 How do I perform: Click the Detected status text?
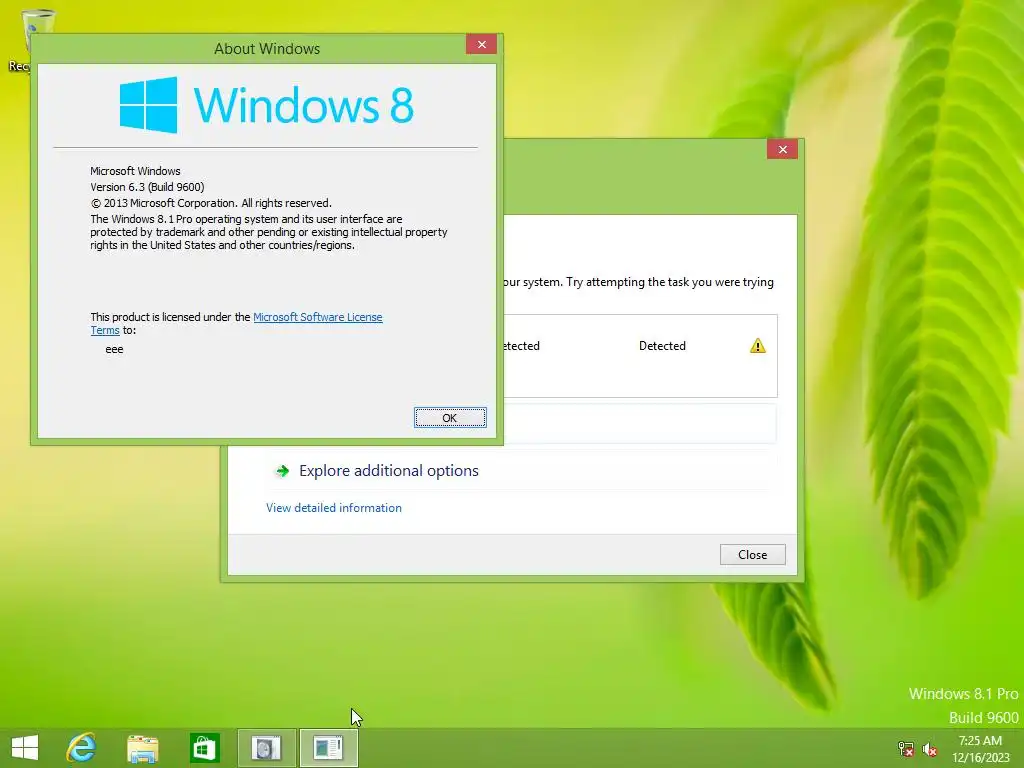[662, 345]
